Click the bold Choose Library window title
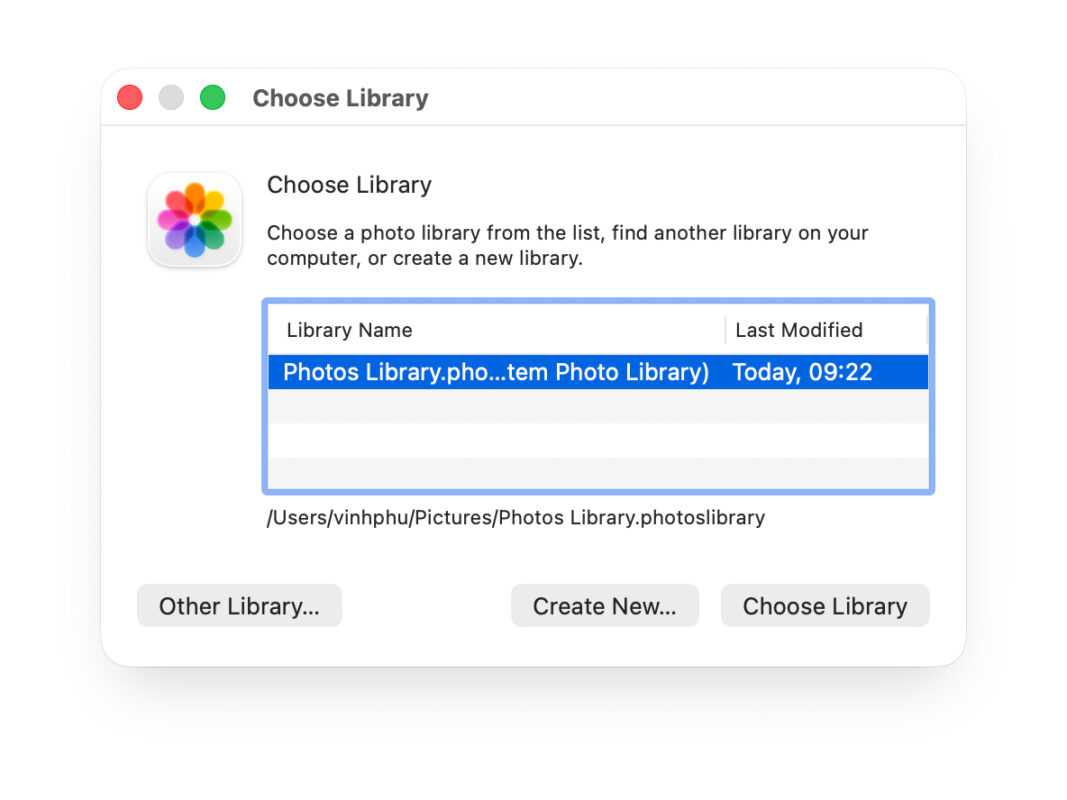The height and width of the screenshot is (800, 1067). click(x=340, y=98)
